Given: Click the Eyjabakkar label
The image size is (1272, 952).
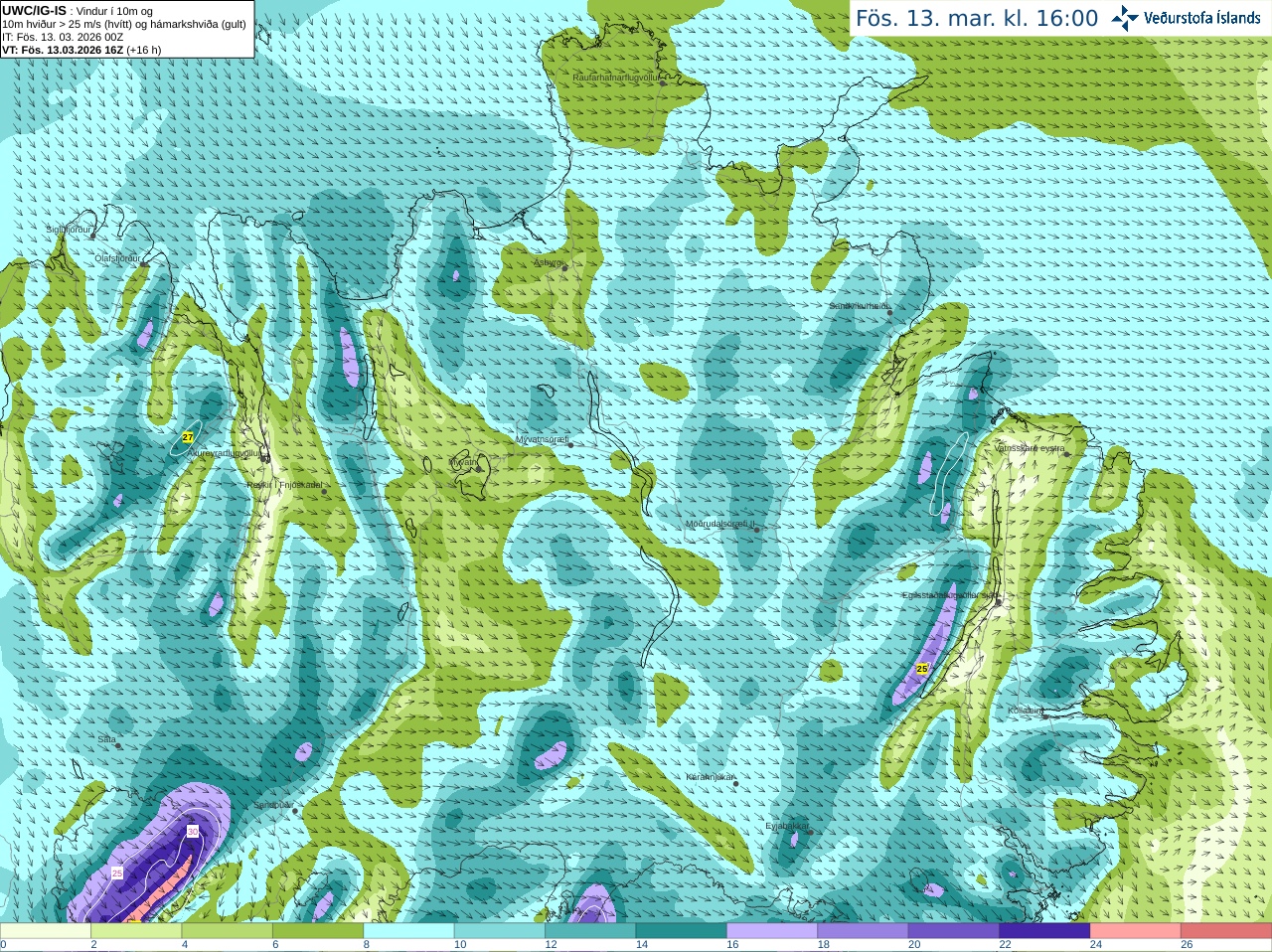Looking at the screenshot, I should pos(786,826).
